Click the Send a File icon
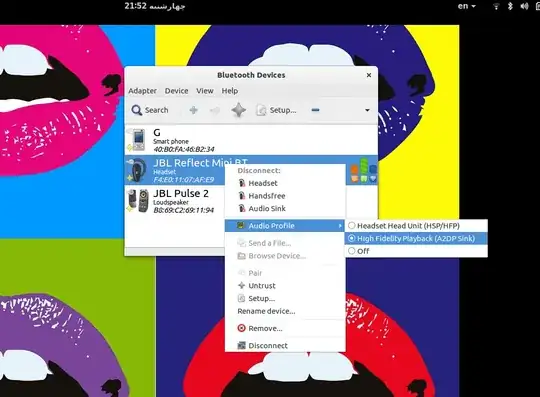Viewport: 540px width, 397px height. coord(241,243)
